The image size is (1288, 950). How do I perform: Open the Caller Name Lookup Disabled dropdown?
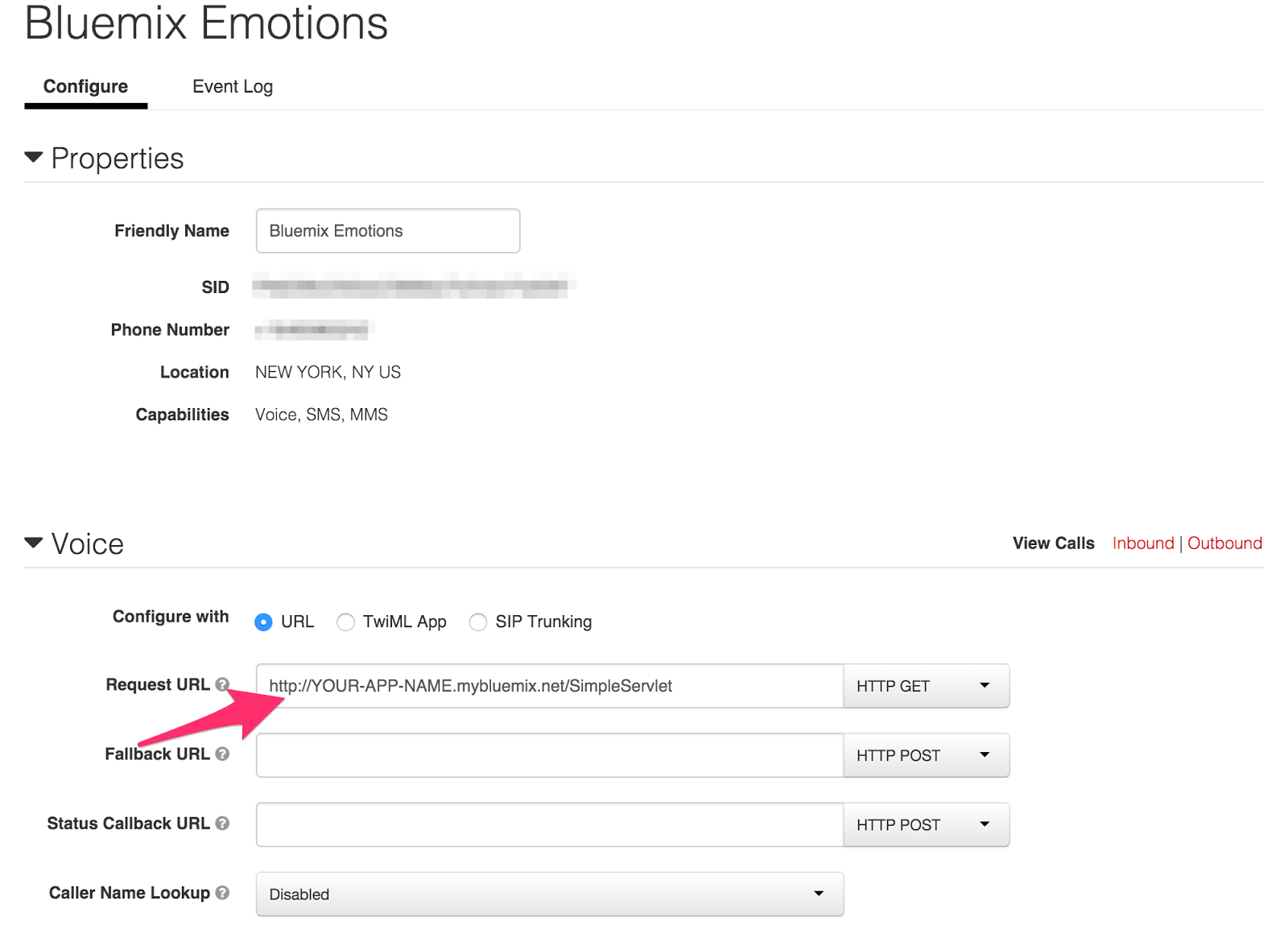pyautogui.click(x=549, y=894)
